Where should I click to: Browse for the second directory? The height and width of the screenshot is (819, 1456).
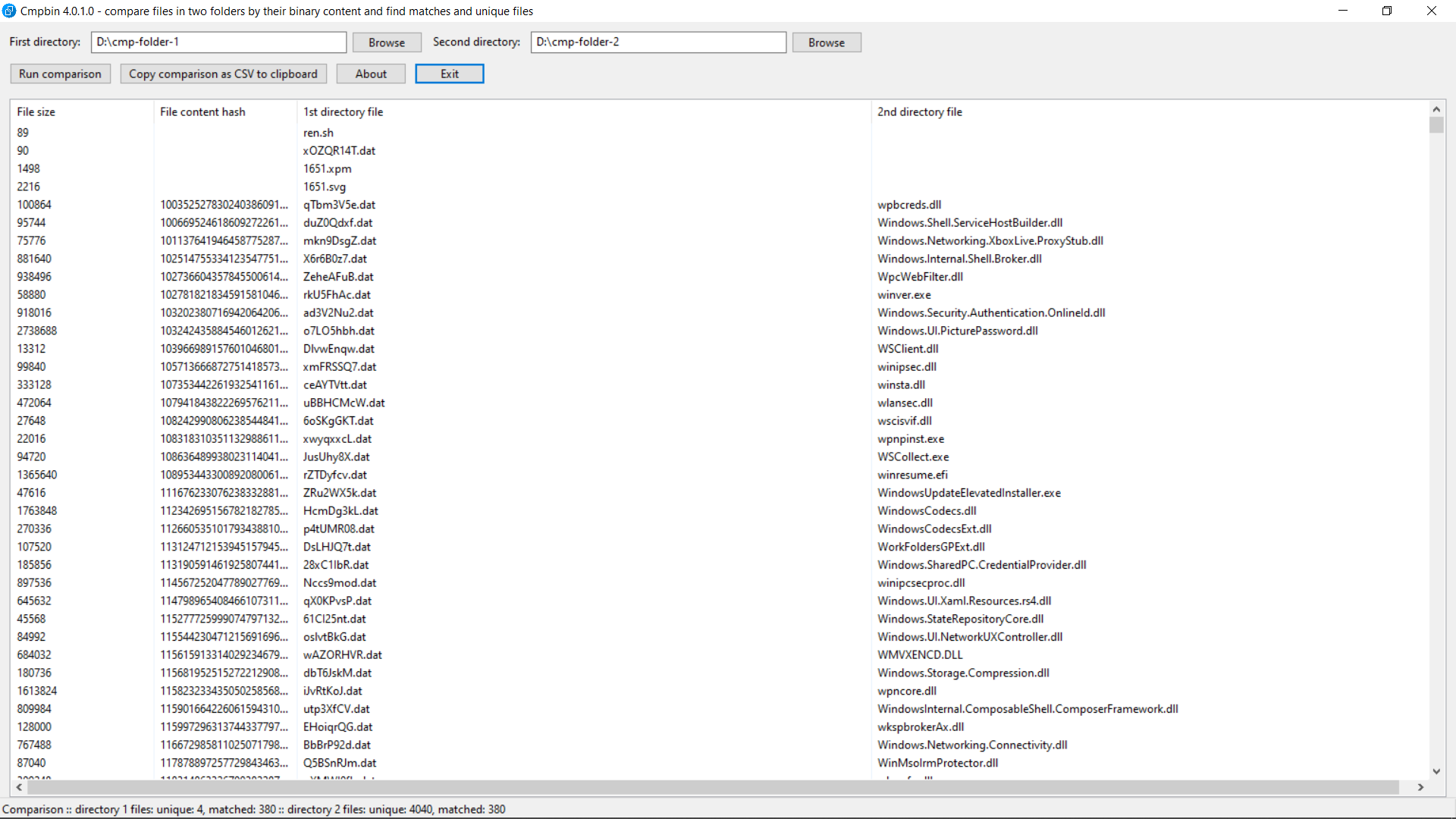826,42
